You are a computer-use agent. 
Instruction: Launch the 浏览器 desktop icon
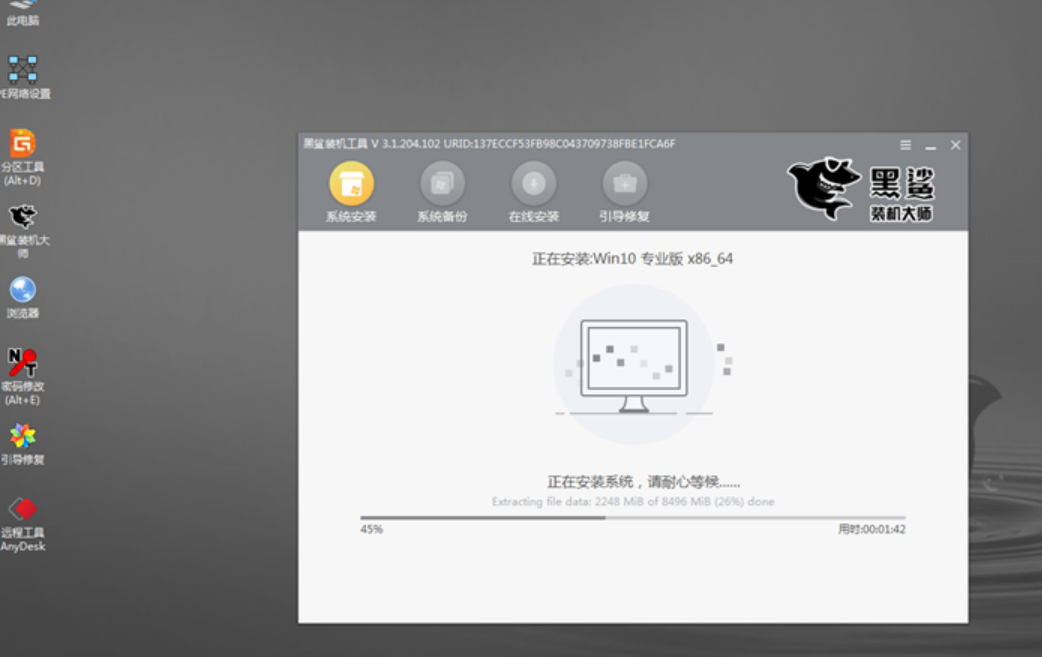23,298
